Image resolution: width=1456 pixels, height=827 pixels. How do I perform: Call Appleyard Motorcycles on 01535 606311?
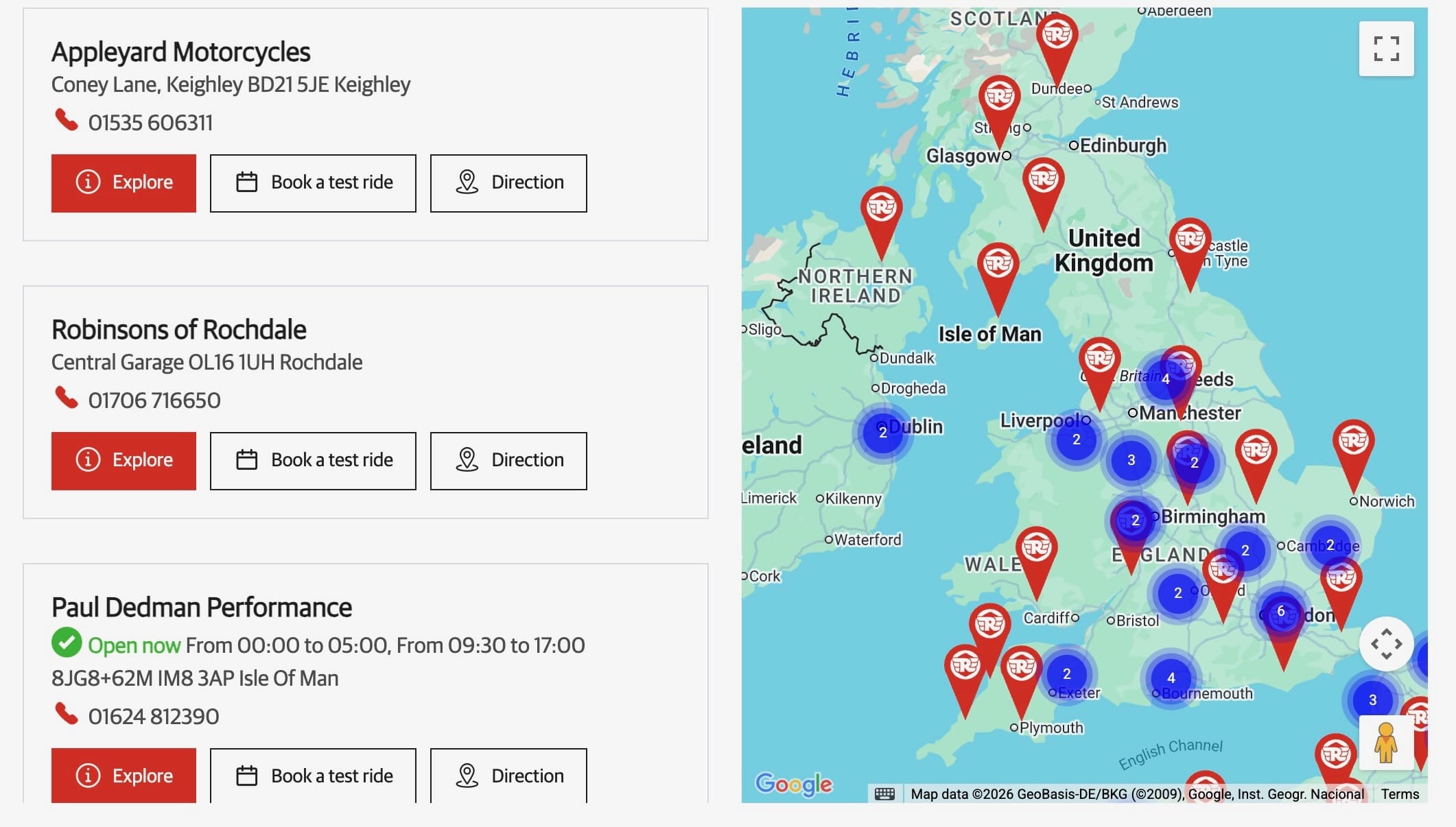(150, 123)
